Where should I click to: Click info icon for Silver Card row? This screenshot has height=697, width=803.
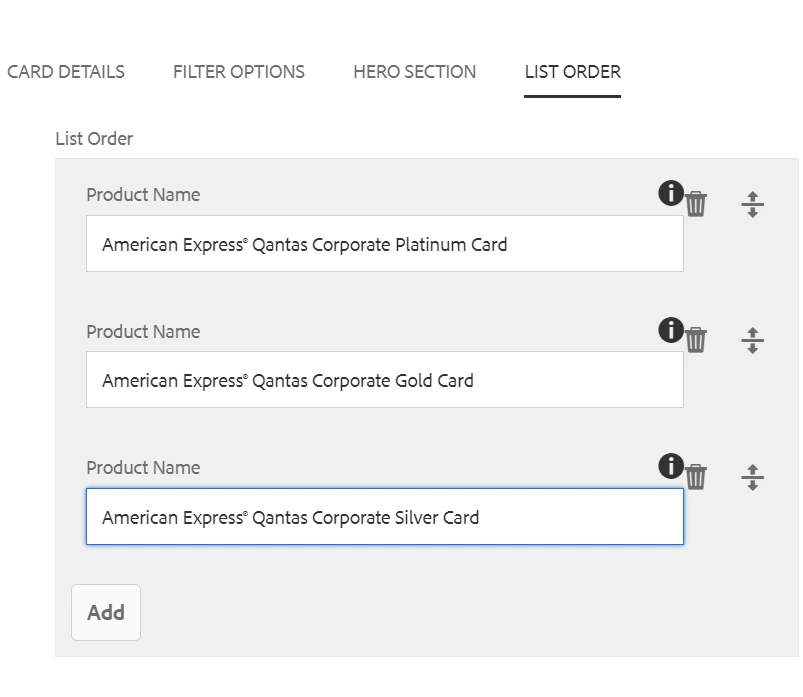click(x=671, y=465)
